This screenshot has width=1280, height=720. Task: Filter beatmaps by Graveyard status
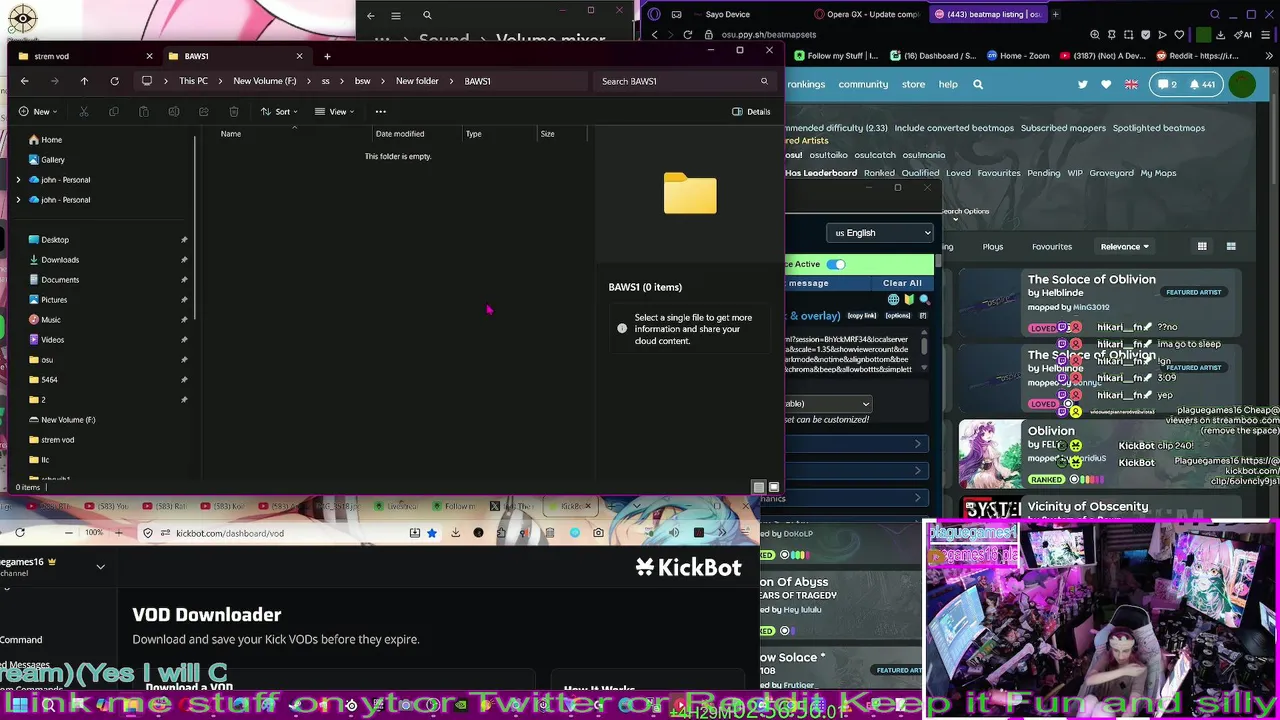pyautogui.click(x=1111, y=173)
